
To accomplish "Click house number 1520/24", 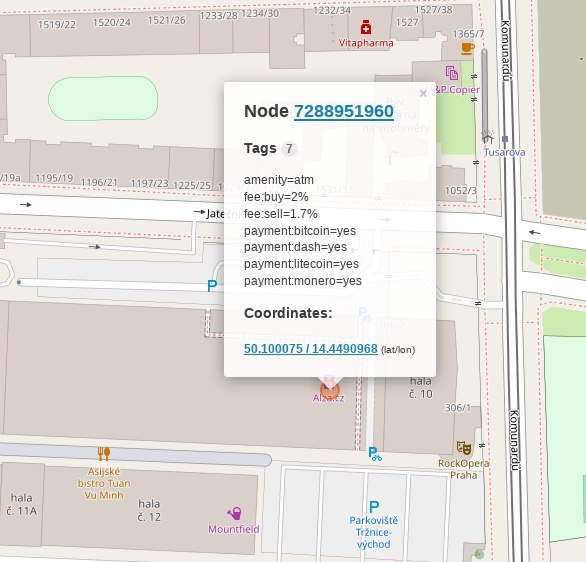I will (x=112, y=22).
